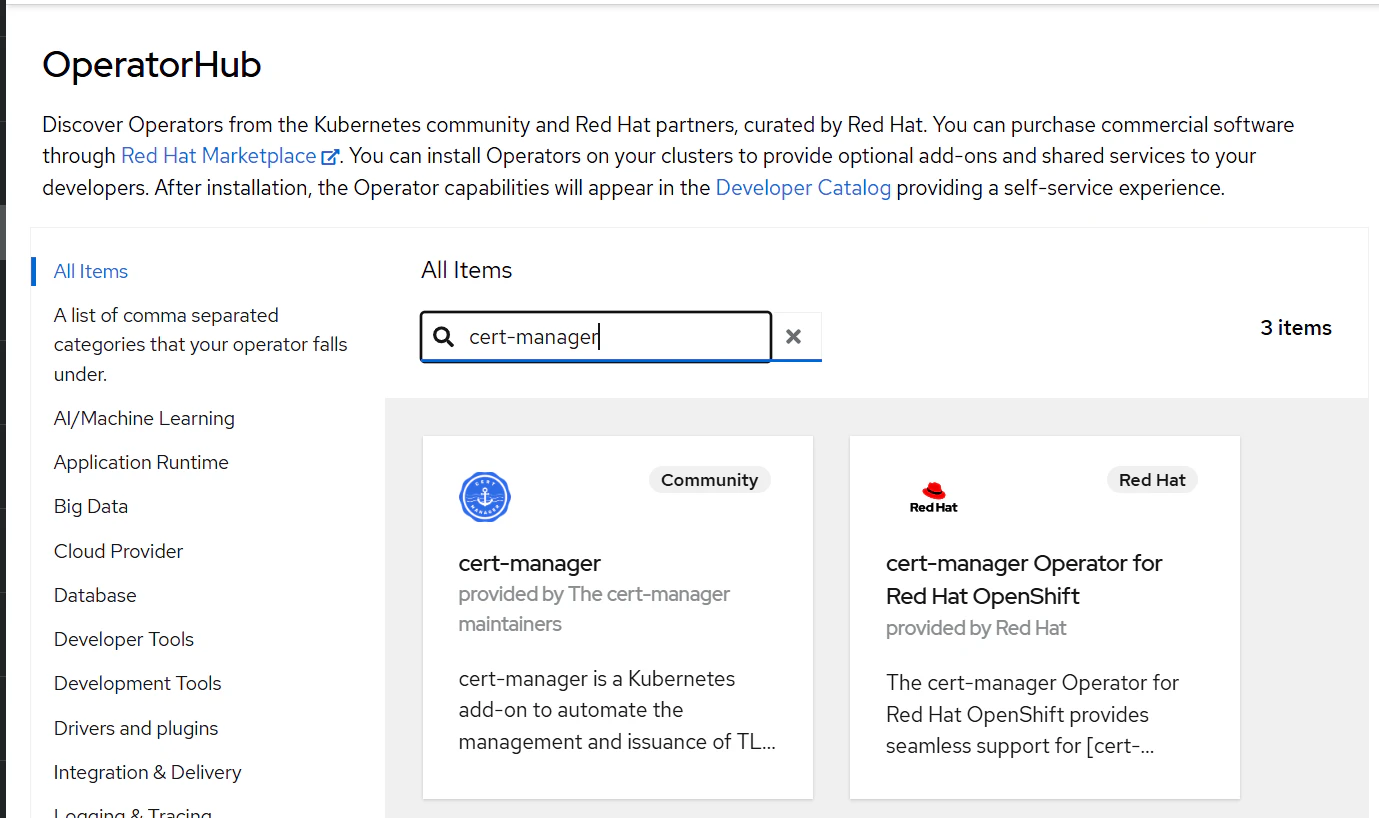Click the 'cert-manager is a Kubernetes add-on' description
The image size is (1379, 818).
(617, 710)
